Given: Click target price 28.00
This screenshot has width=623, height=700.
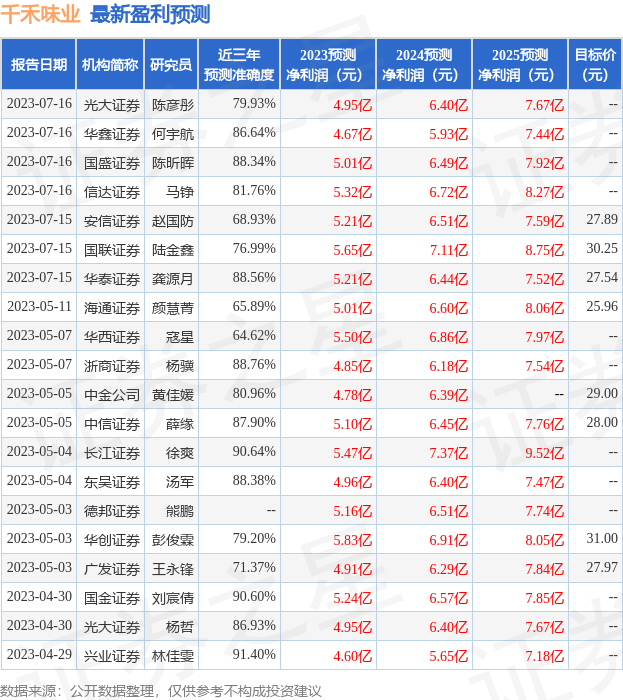Looking at the screenshot, I should click(602, 422).
